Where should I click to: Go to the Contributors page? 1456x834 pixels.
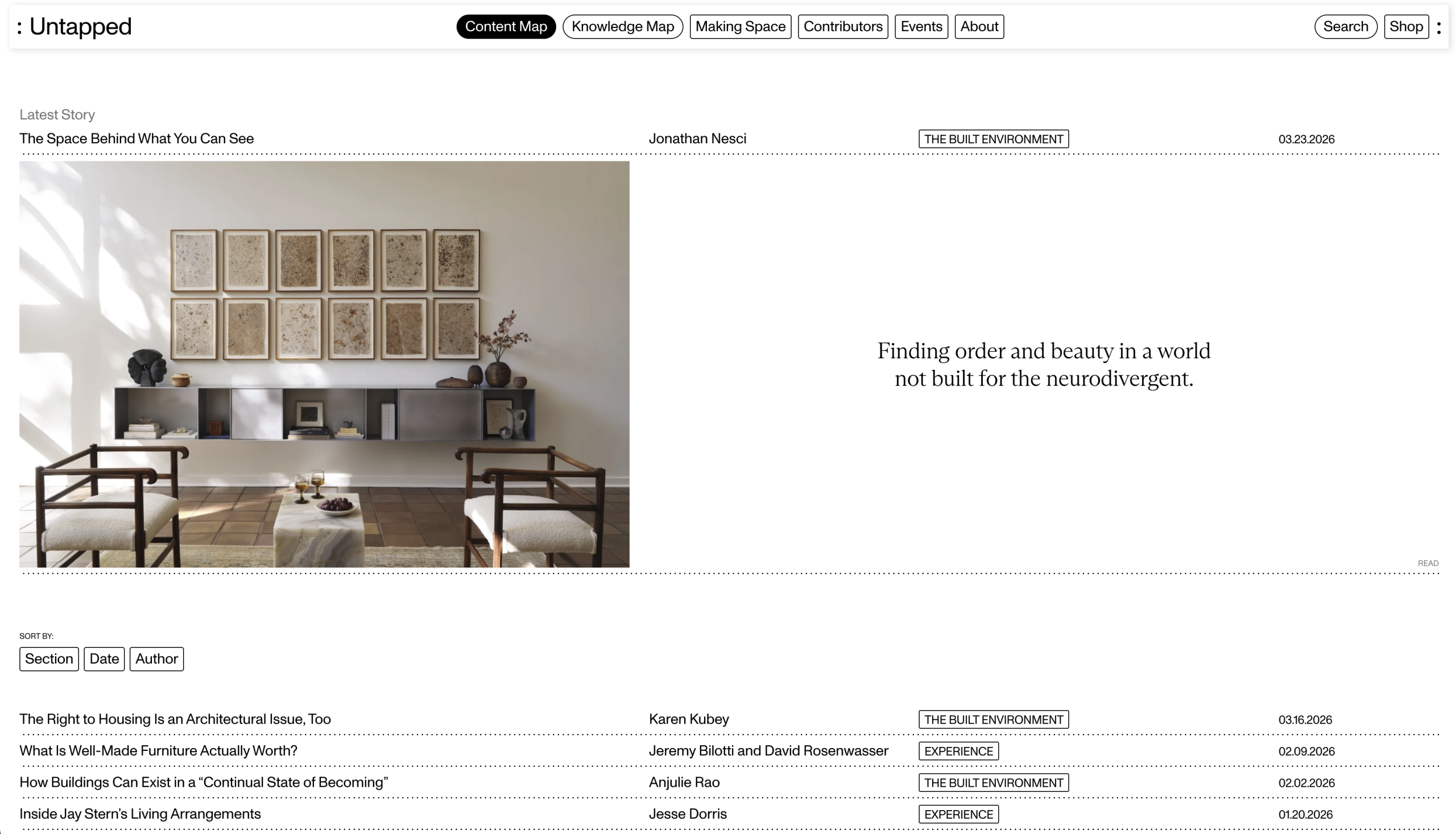pyautogui.click(x=842, y=26)
